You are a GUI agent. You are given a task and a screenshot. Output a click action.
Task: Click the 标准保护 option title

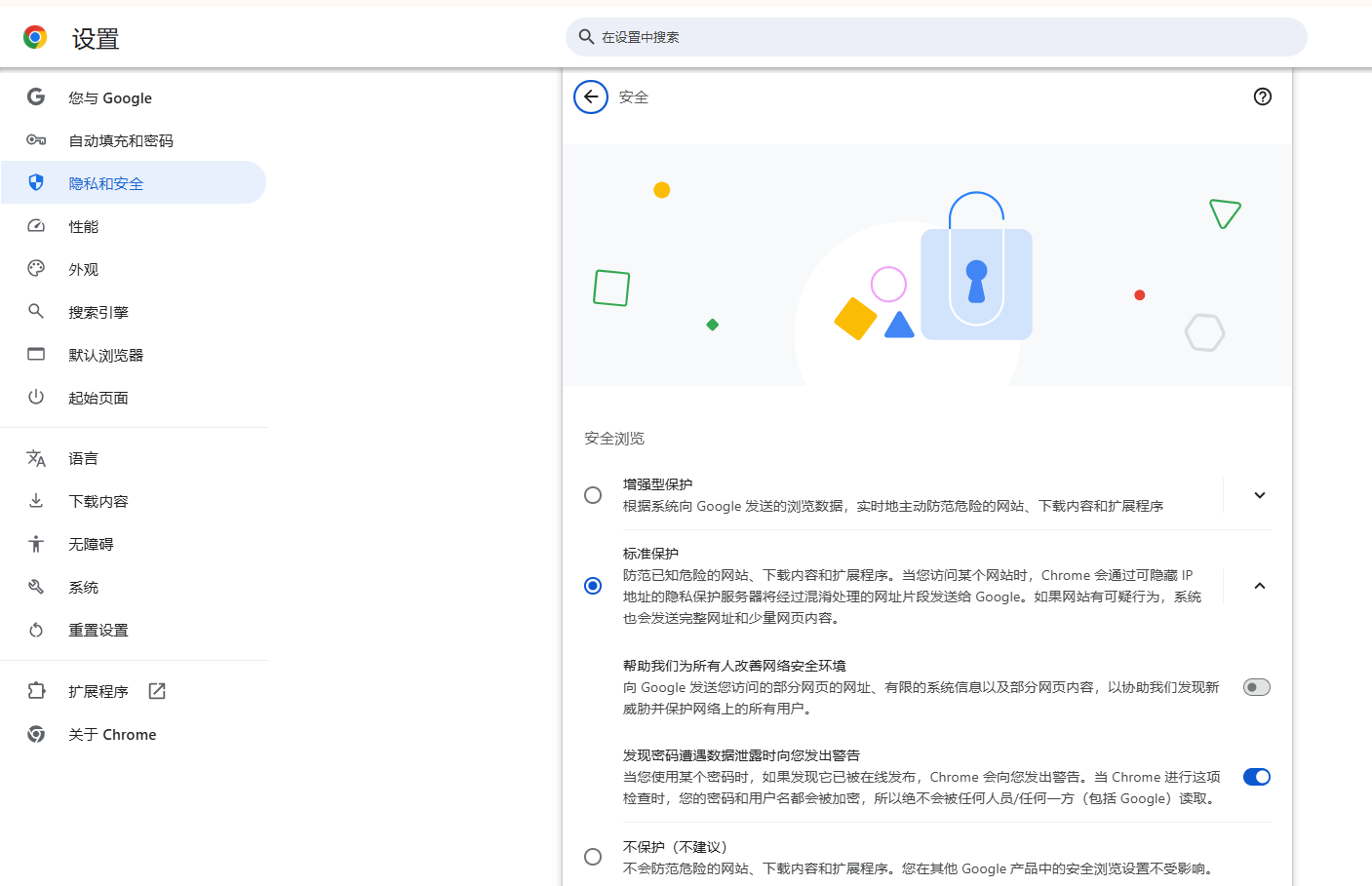pos(650,554)
